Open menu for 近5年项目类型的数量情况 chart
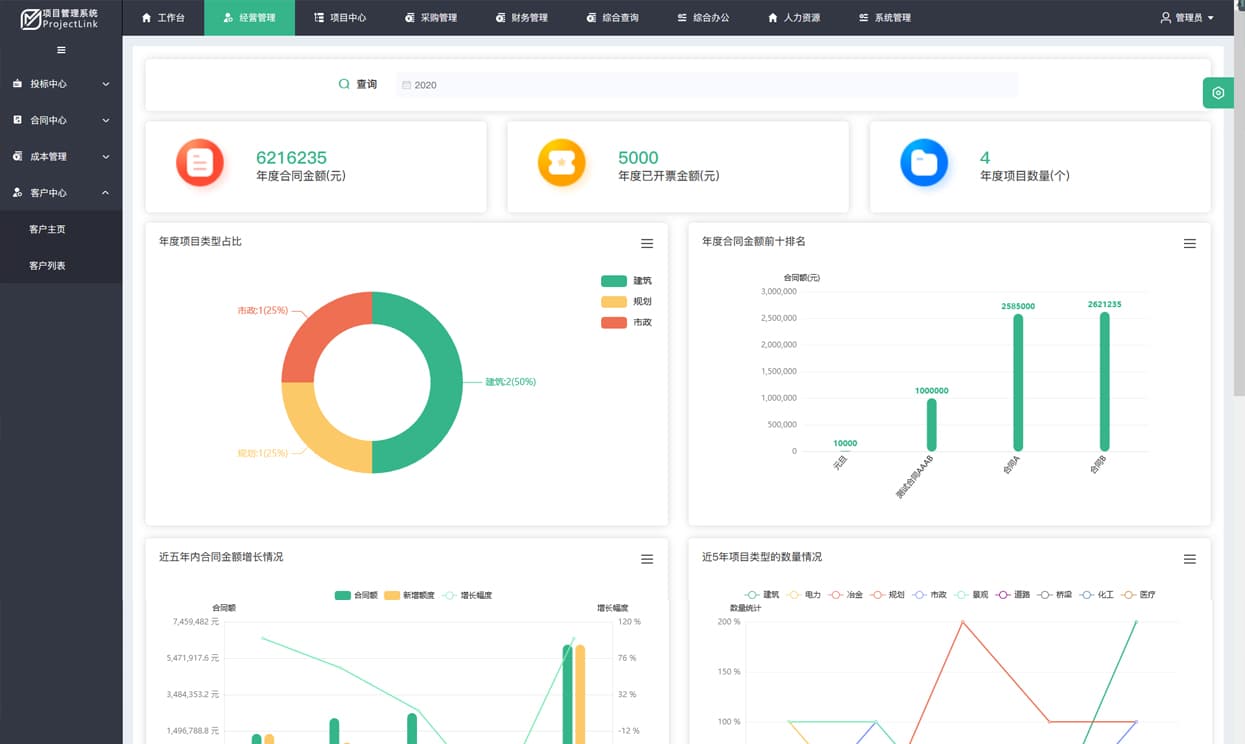The width and height of the screenshot is (1245, 744). (1190, 559)
